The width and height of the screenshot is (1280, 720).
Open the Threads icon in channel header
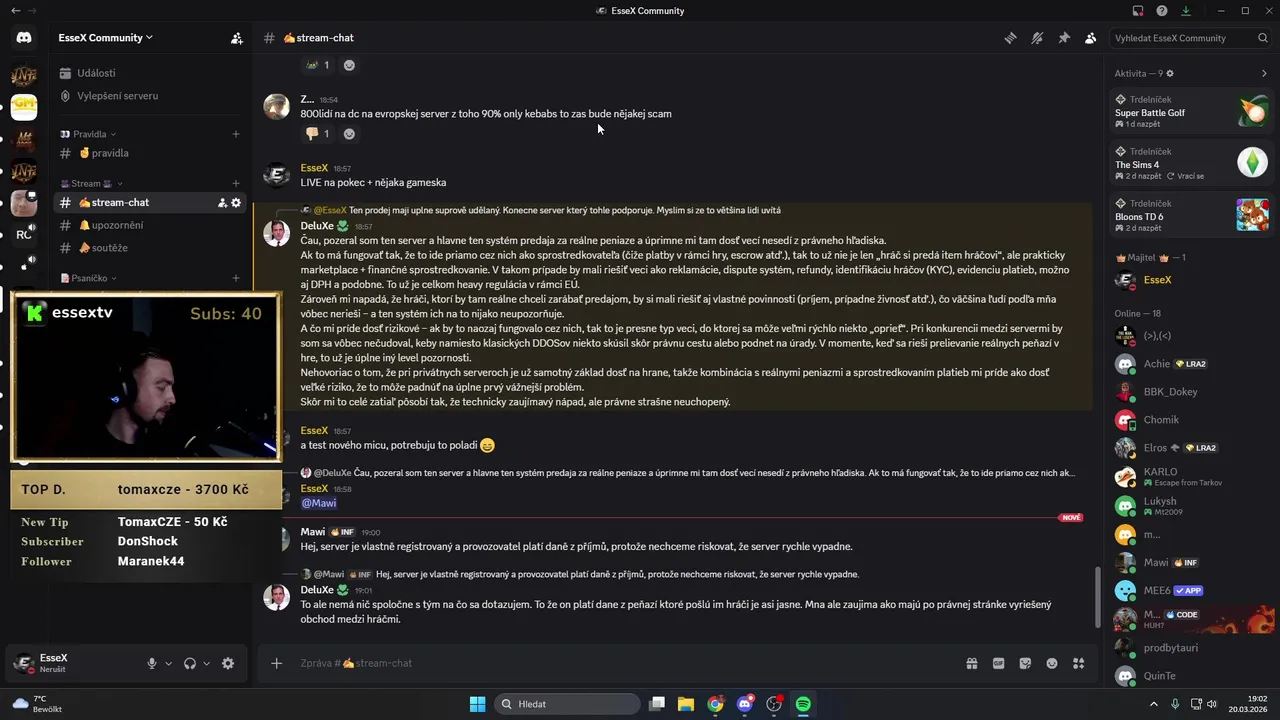tap(1011, 38)
